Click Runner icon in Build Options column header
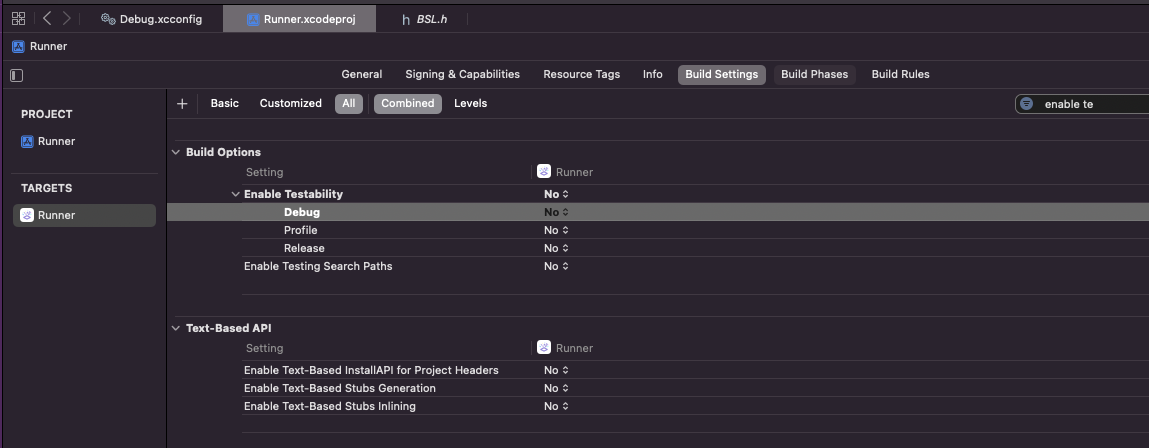Screen dimensions: 1149x448 coord(544,172)
